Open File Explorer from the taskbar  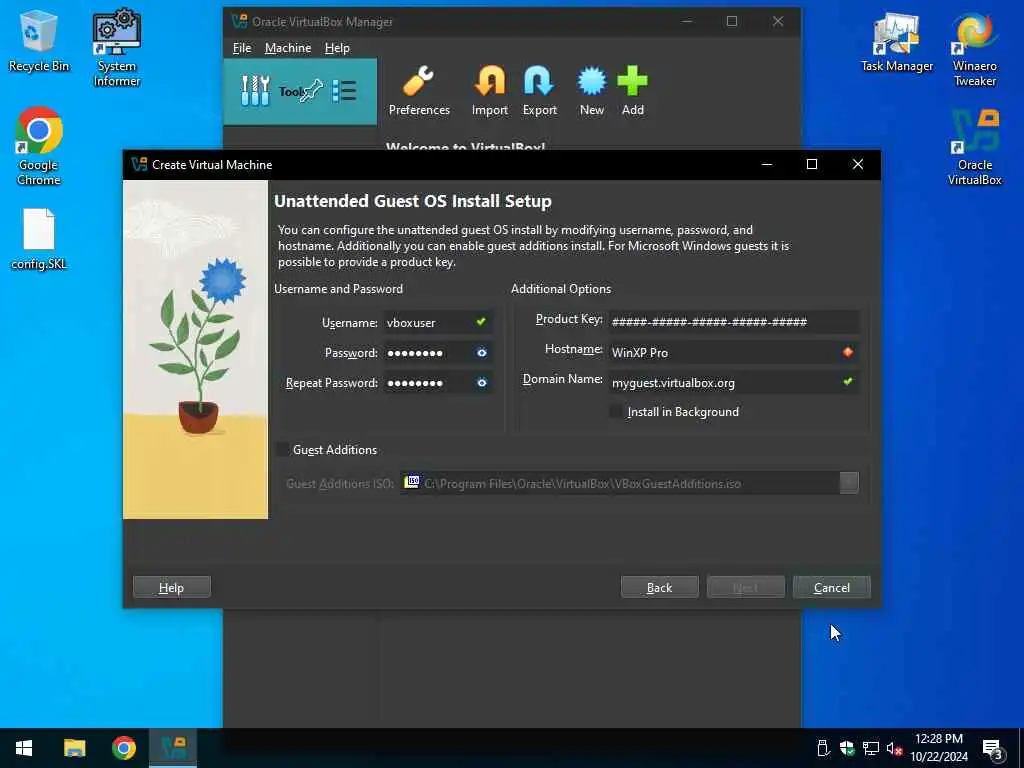[74, 748]
